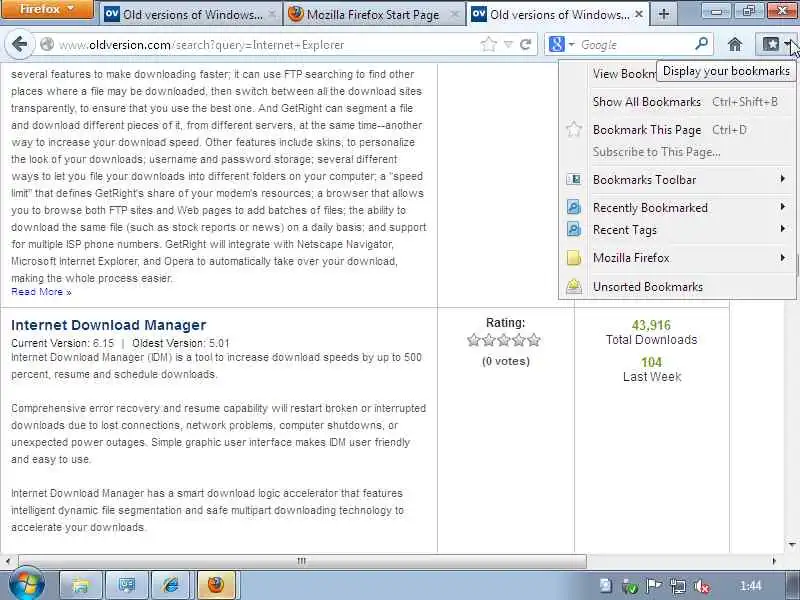
Task: Click Current Version: 6.15 text
Action: [x=63, y=343]
